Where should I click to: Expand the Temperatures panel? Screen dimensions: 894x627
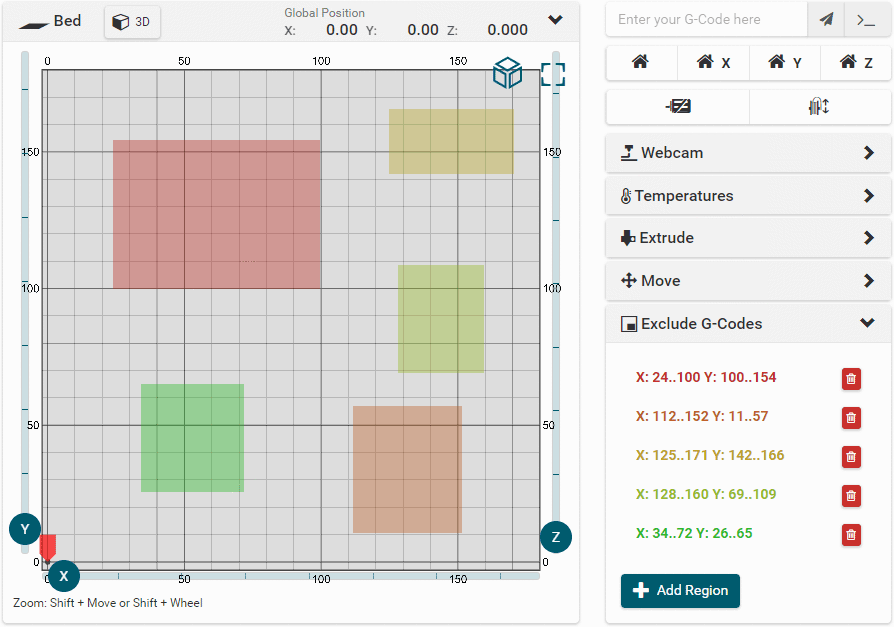(748, 196)
